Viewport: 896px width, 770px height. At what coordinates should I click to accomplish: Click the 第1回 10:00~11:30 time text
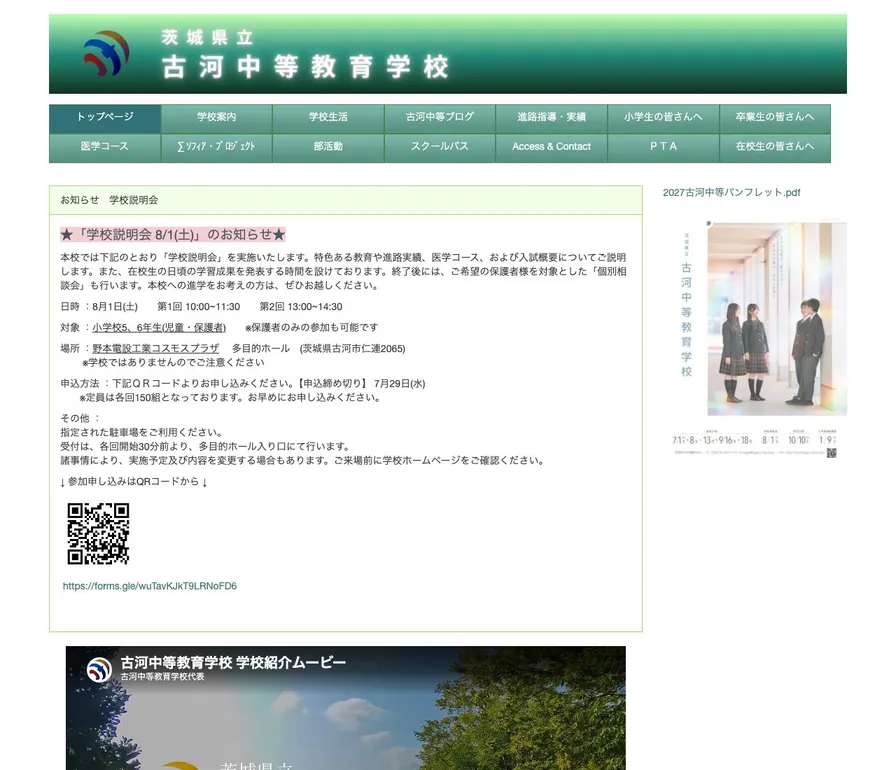(x=199, y=307)
